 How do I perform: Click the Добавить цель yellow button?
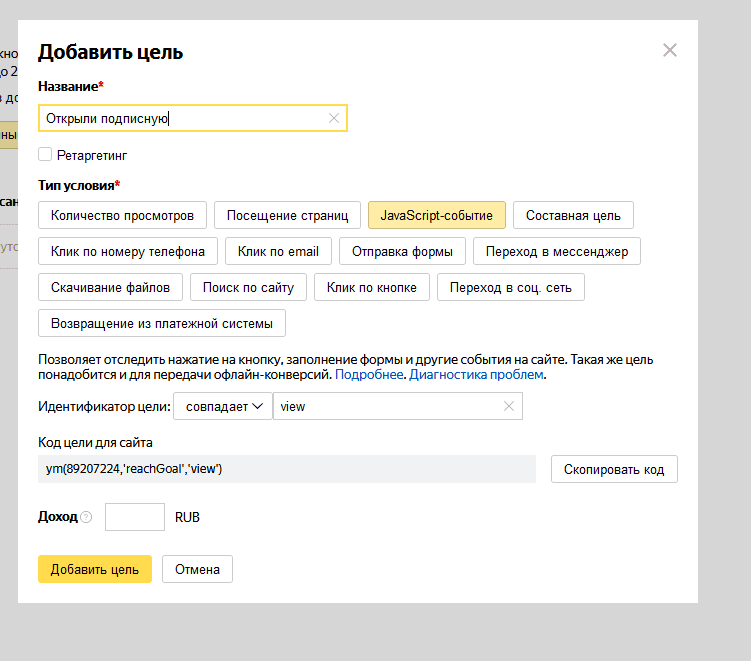coord(95,569)
